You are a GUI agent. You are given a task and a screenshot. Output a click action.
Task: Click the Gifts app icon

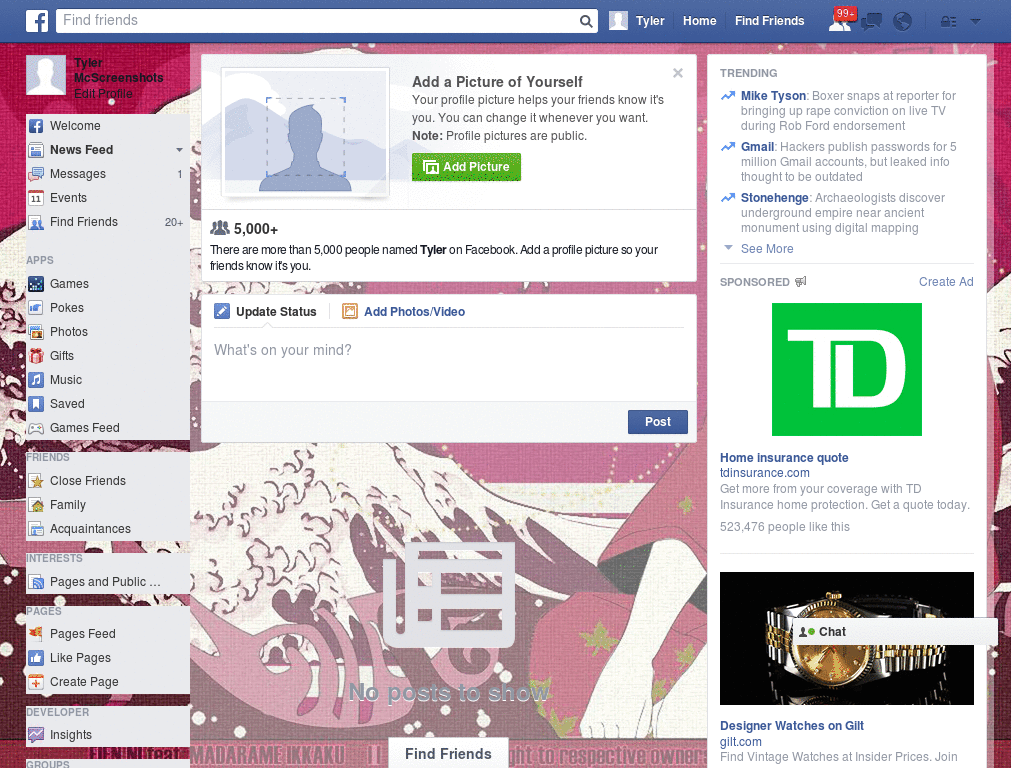pyautogui.click(x=36, y=356)
